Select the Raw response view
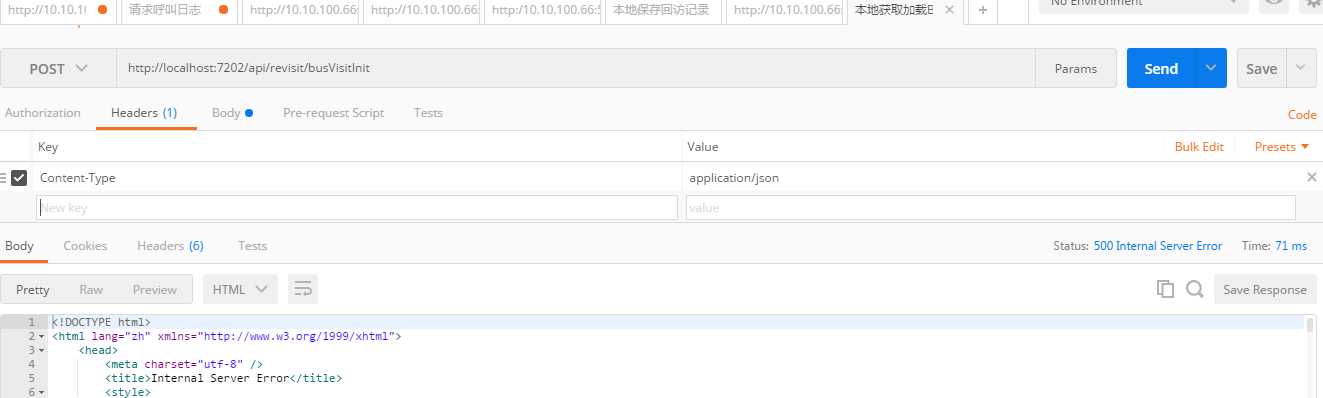1323x398 pixels. (x=91, y=289)
